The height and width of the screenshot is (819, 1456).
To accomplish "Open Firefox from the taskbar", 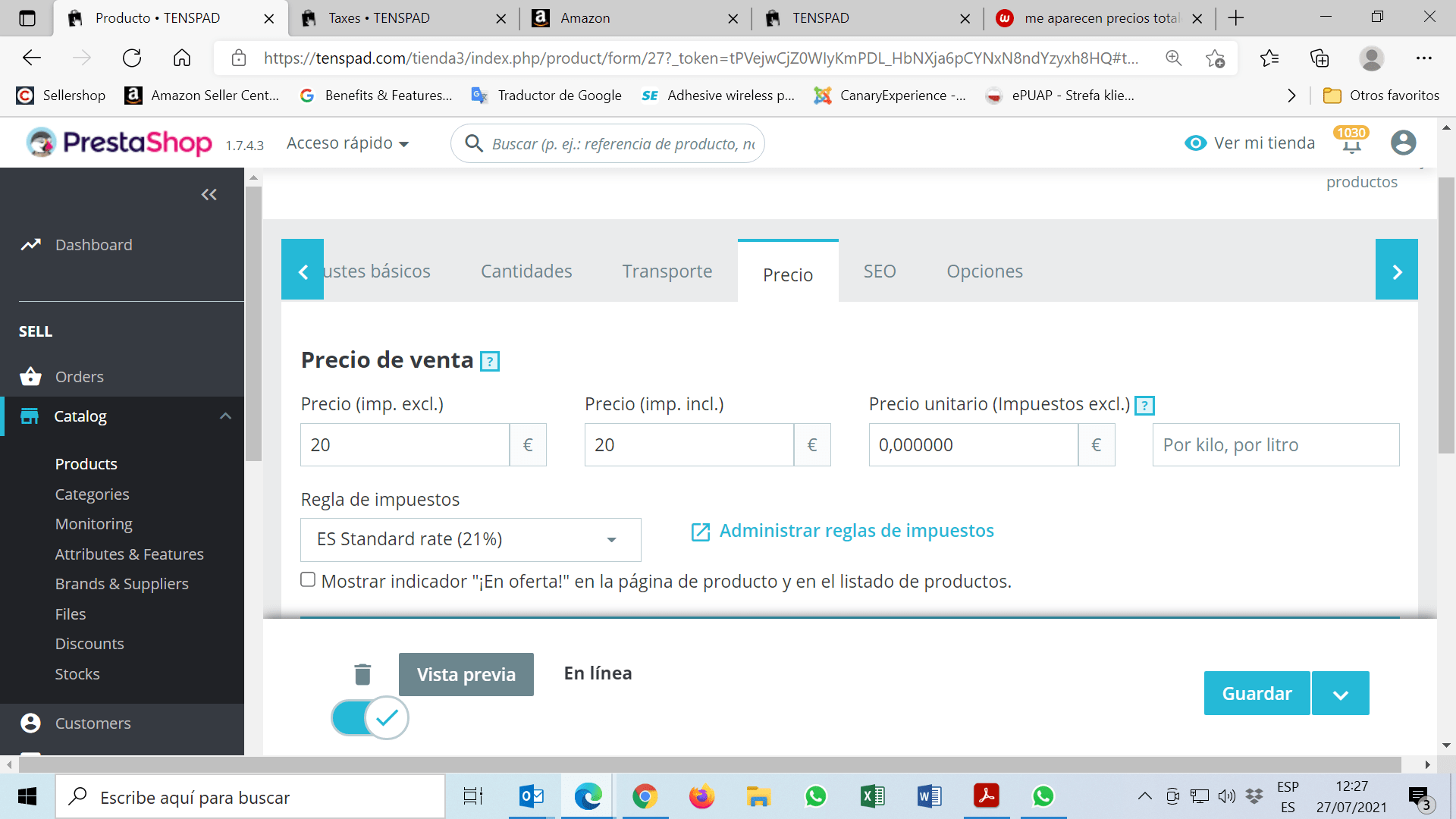I will pyautogui.click(x=701, y=796).
